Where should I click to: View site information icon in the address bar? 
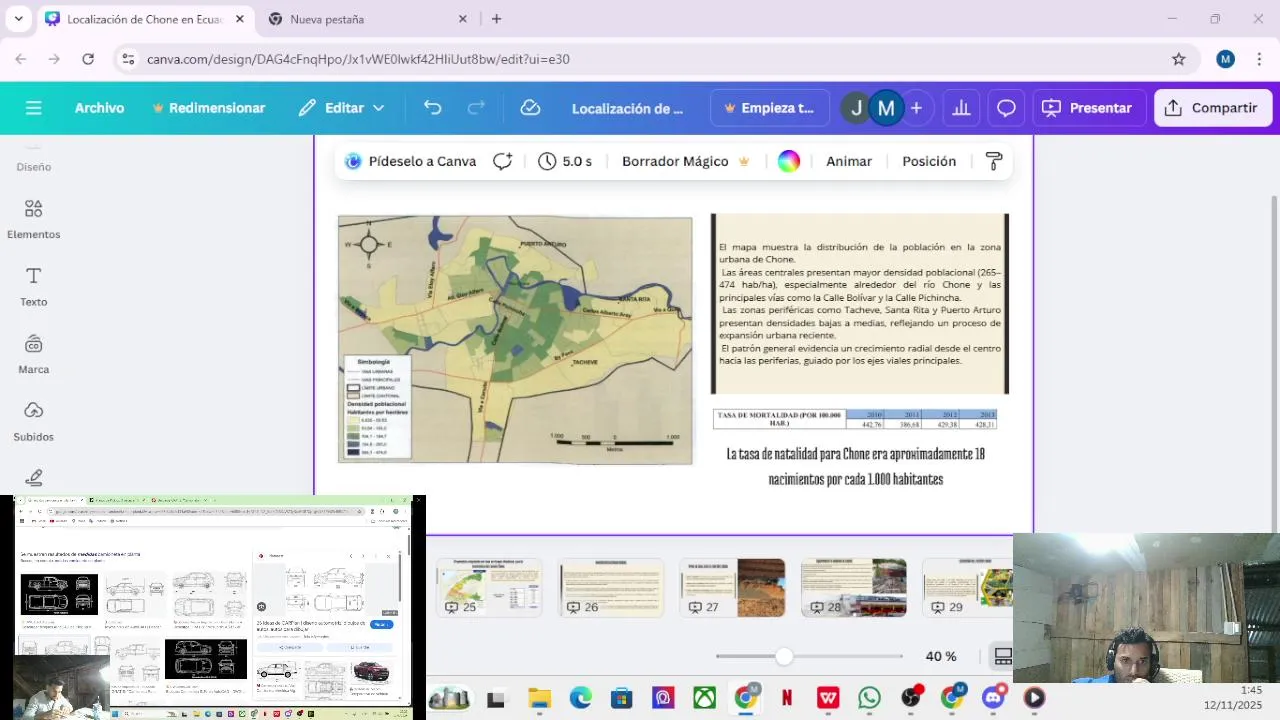(128, 59)
